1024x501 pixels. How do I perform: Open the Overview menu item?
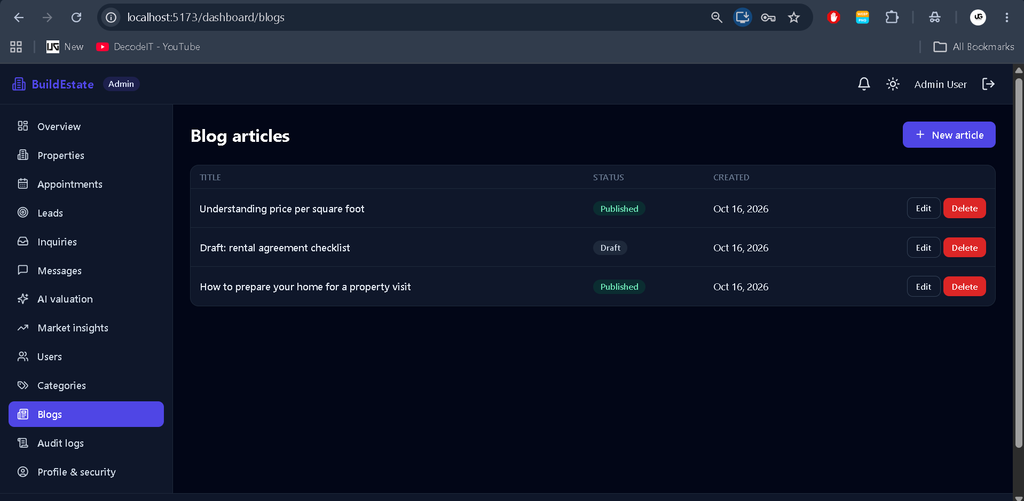[x=86, y=126]
